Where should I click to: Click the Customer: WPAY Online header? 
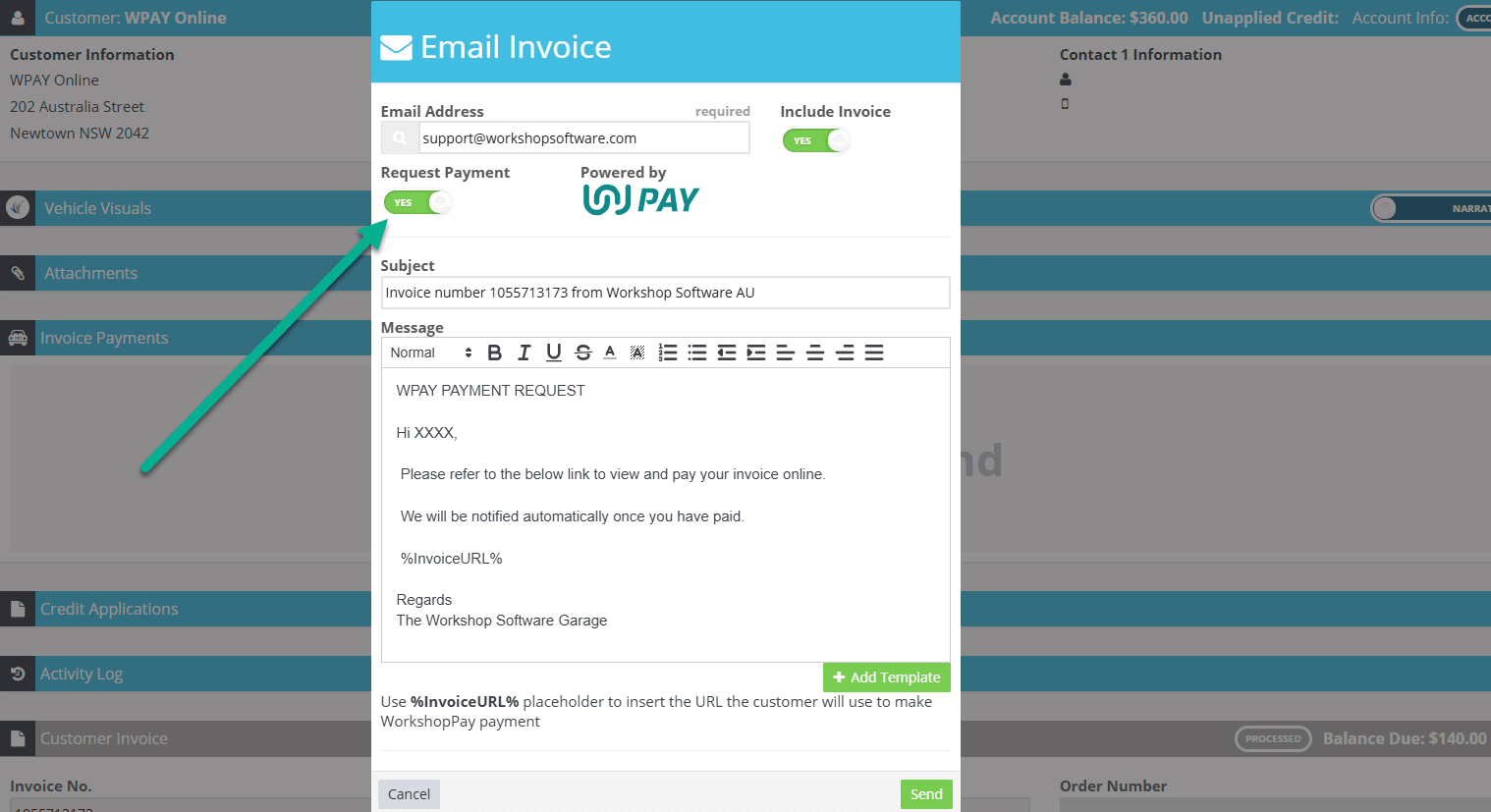point(136,18)
